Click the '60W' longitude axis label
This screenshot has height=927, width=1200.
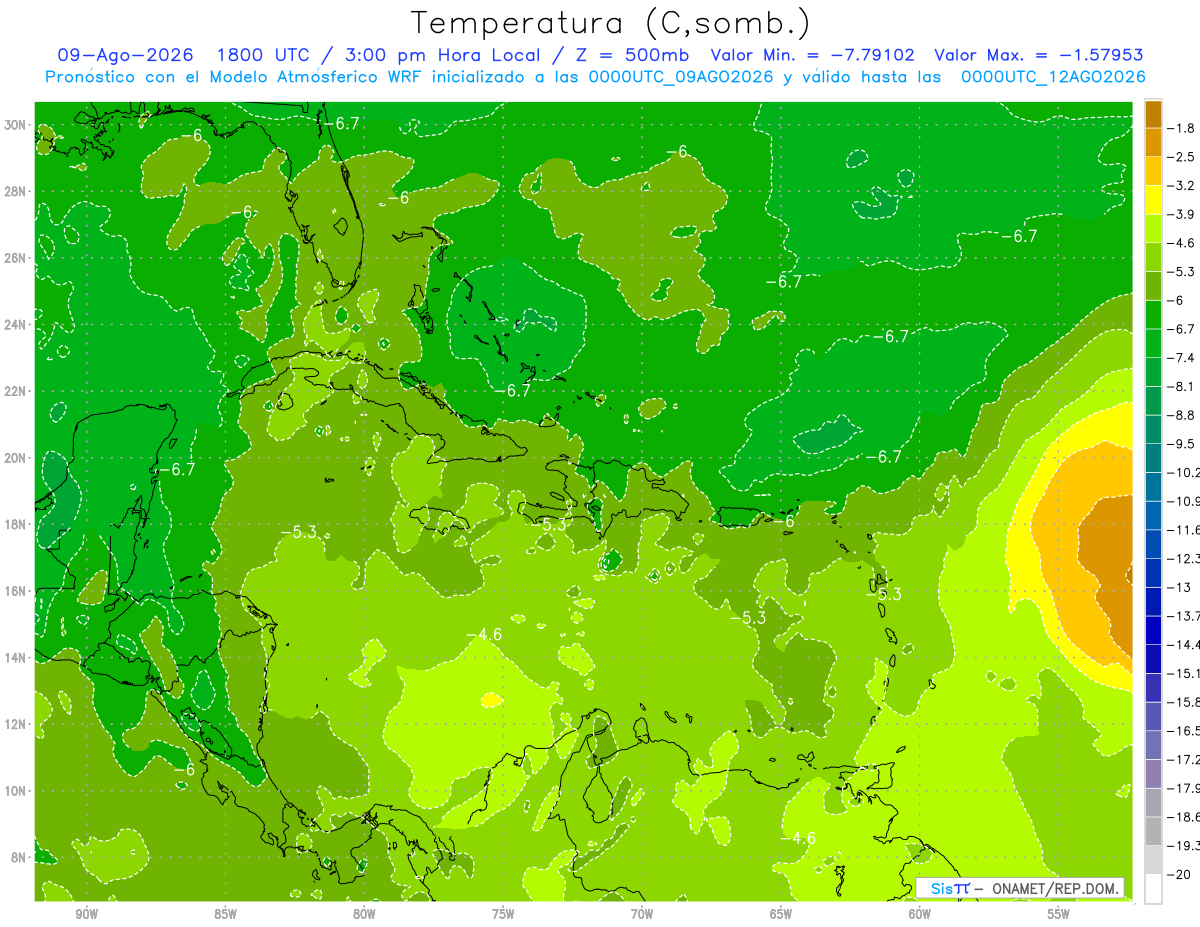click(x=920, y=914)
